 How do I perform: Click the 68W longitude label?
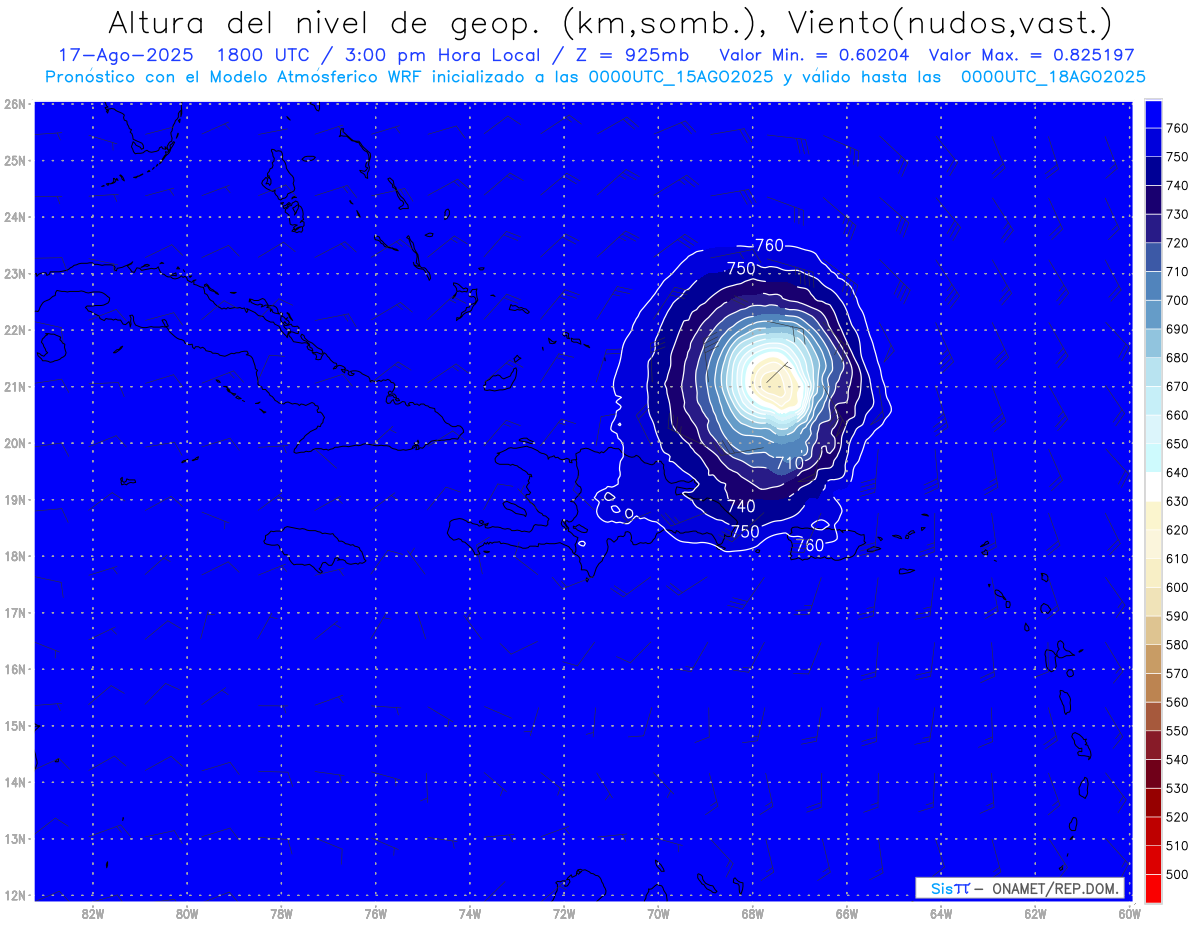(x=753, y=913)
